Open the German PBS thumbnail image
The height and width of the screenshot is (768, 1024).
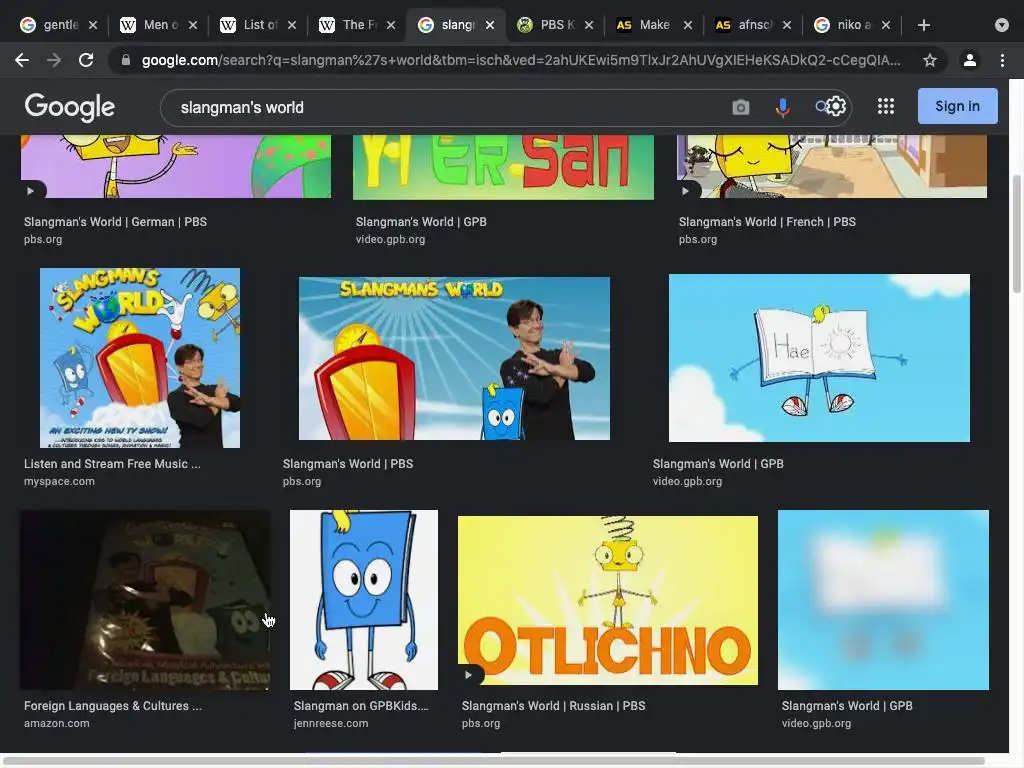pyautogui.click(x=176, y=167)
